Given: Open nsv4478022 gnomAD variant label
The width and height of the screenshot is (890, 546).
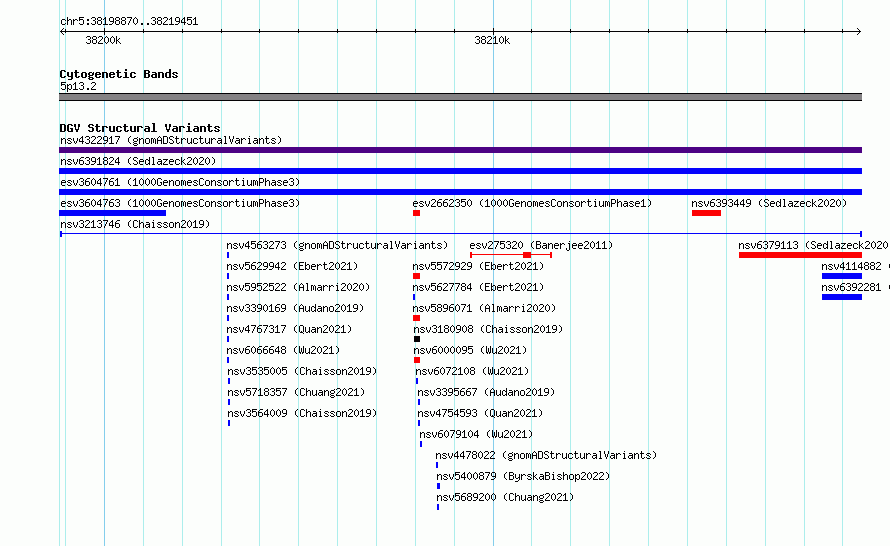Looking at the screenshot, I should (546, 455).
